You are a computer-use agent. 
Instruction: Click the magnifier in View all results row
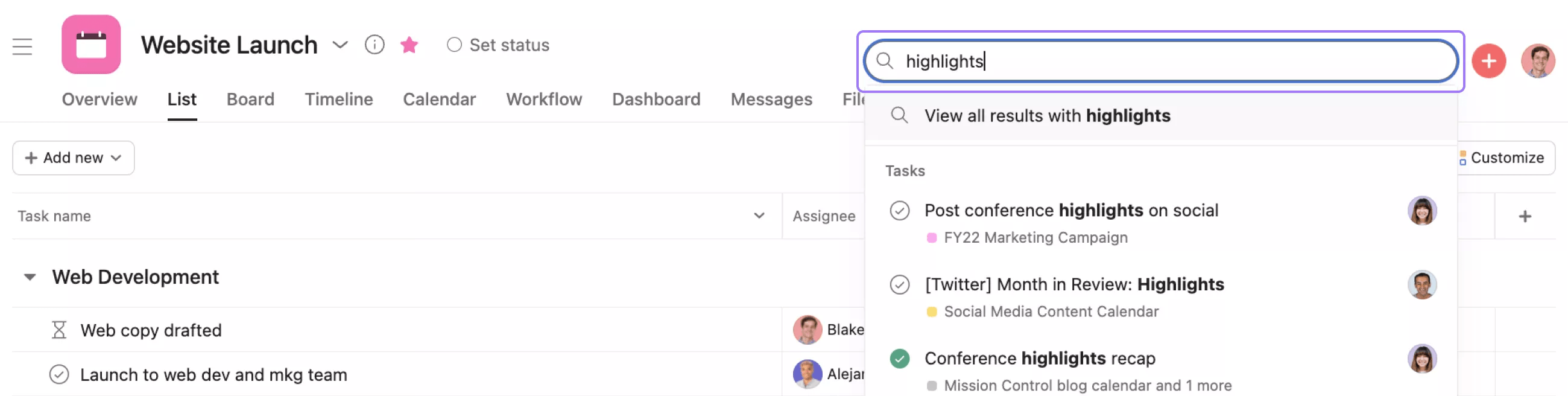pyautogui.click(x=899, y=115)
